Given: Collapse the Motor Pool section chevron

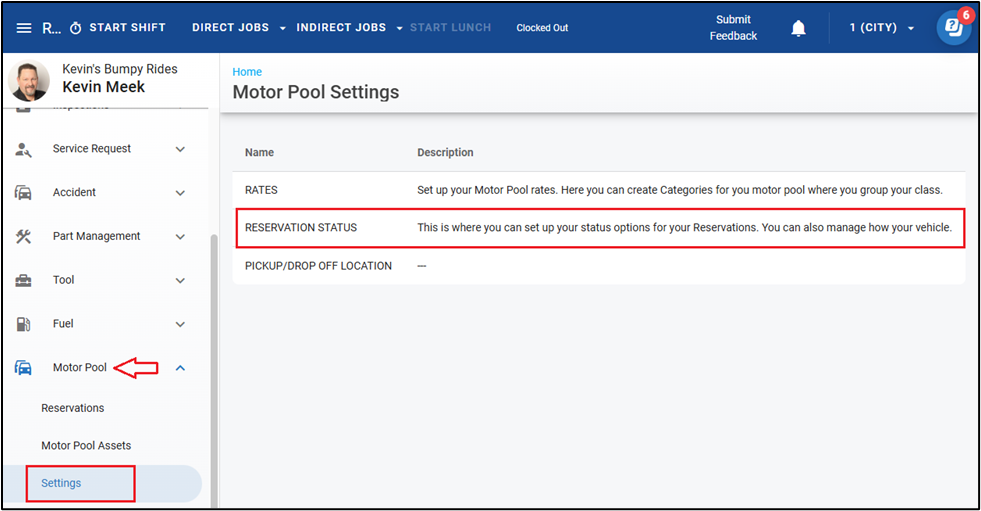Looking at the screenshot, I should coord(180,368).
